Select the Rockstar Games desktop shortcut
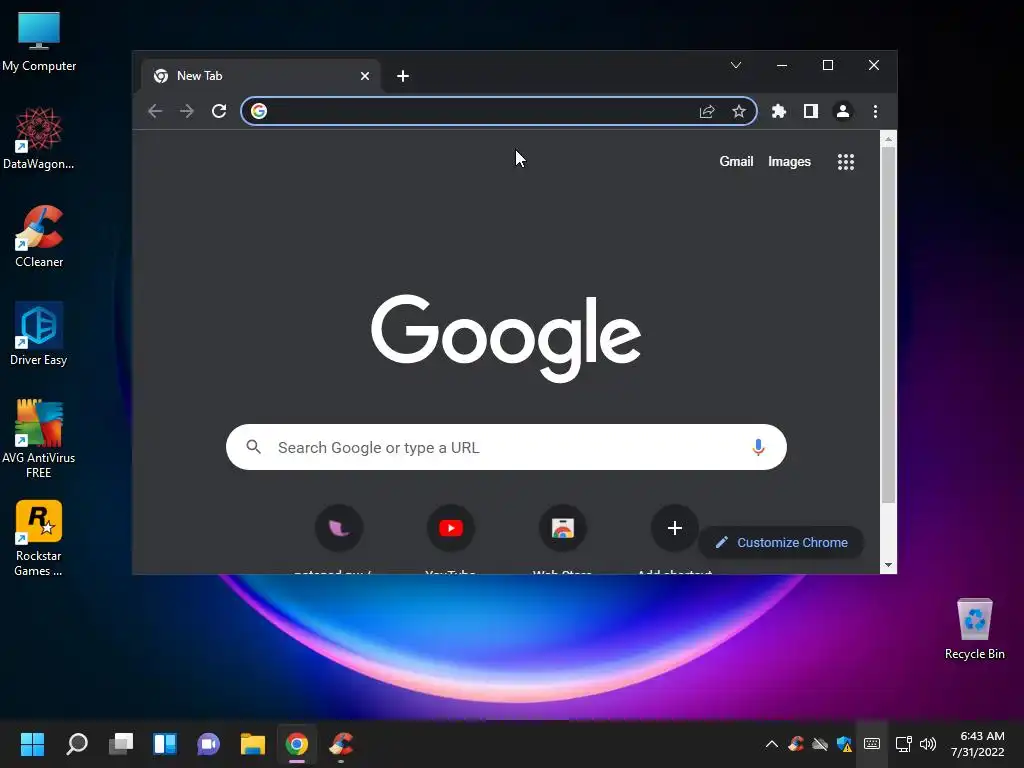 click(39, 538)
